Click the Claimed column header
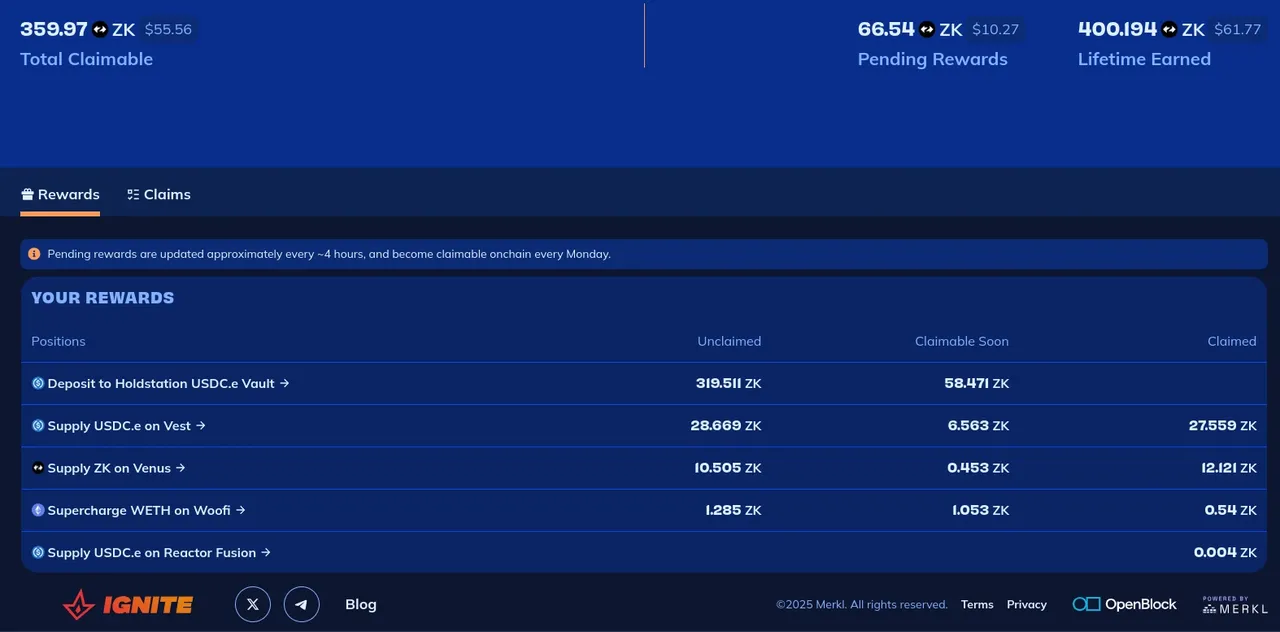Viewport: 1280px width, 632px height. click(1232, 341)
